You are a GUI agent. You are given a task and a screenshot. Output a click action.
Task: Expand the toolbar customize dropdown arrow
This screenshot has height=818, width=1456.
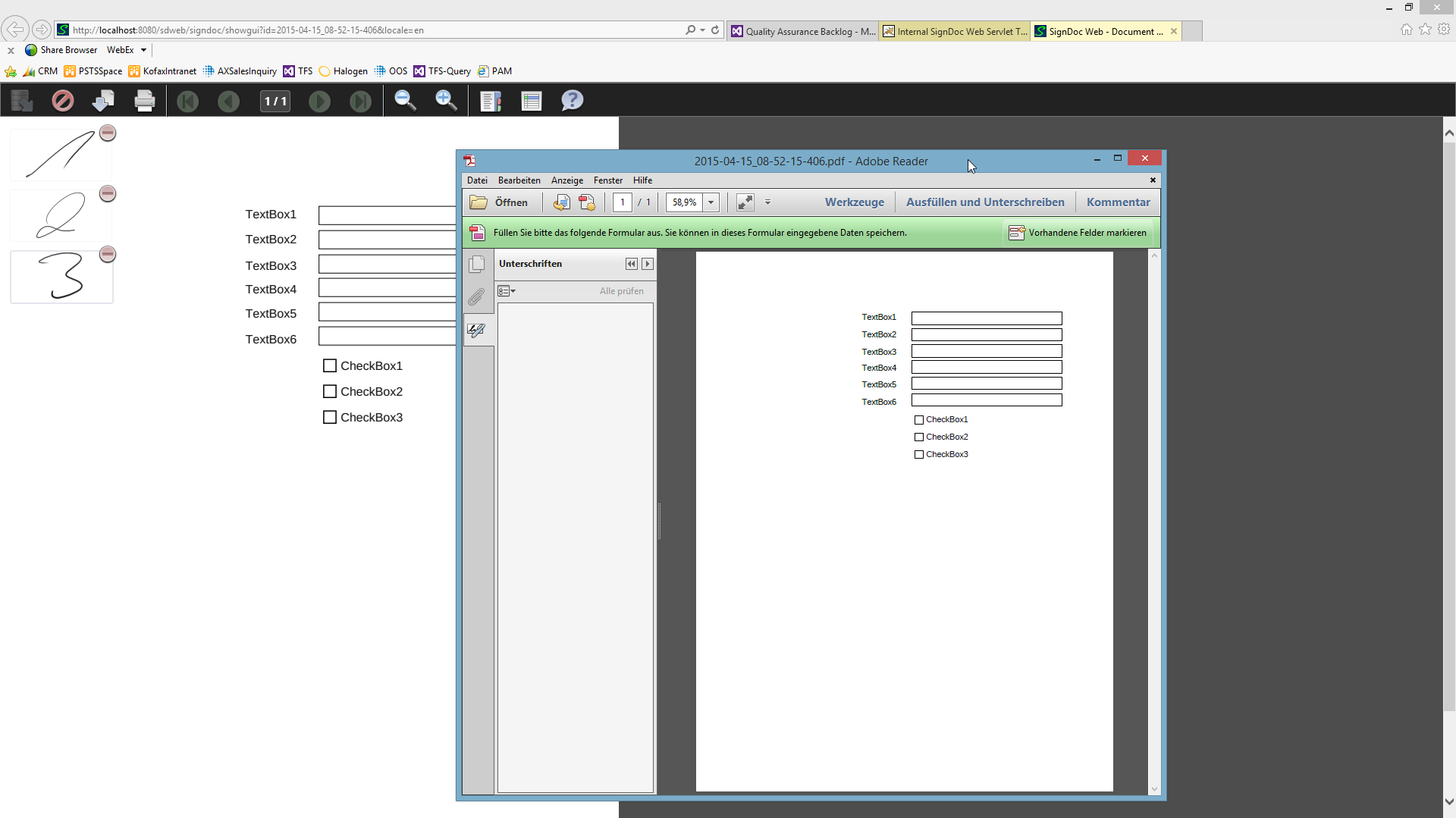pyautogui.click(x=767, y=202)
